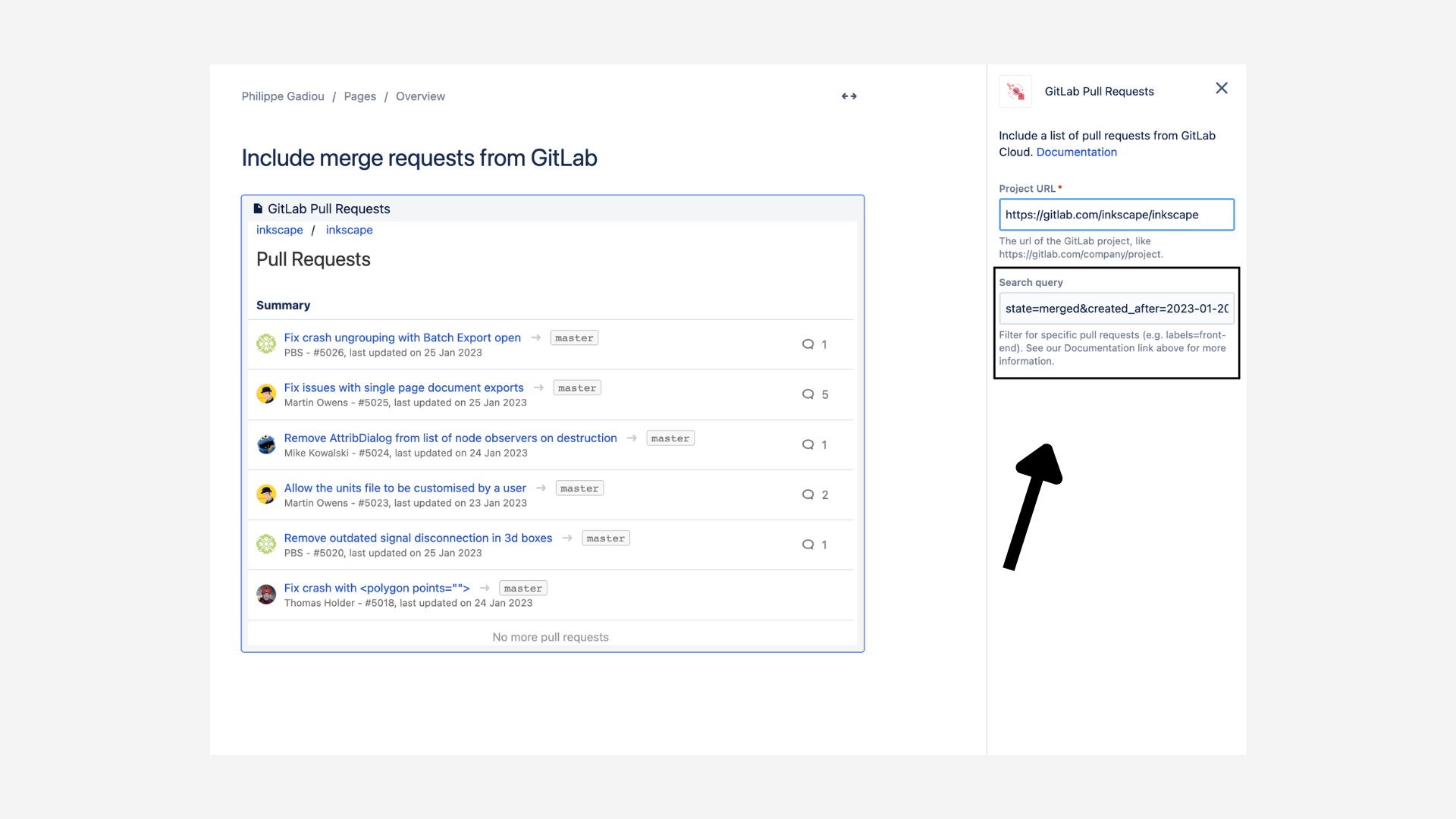The height and width of the screenshot is (819, 1456).
Task: Click the GitLab Pull Requests macro icon in the sidebar
Action: coord(1015,91)
